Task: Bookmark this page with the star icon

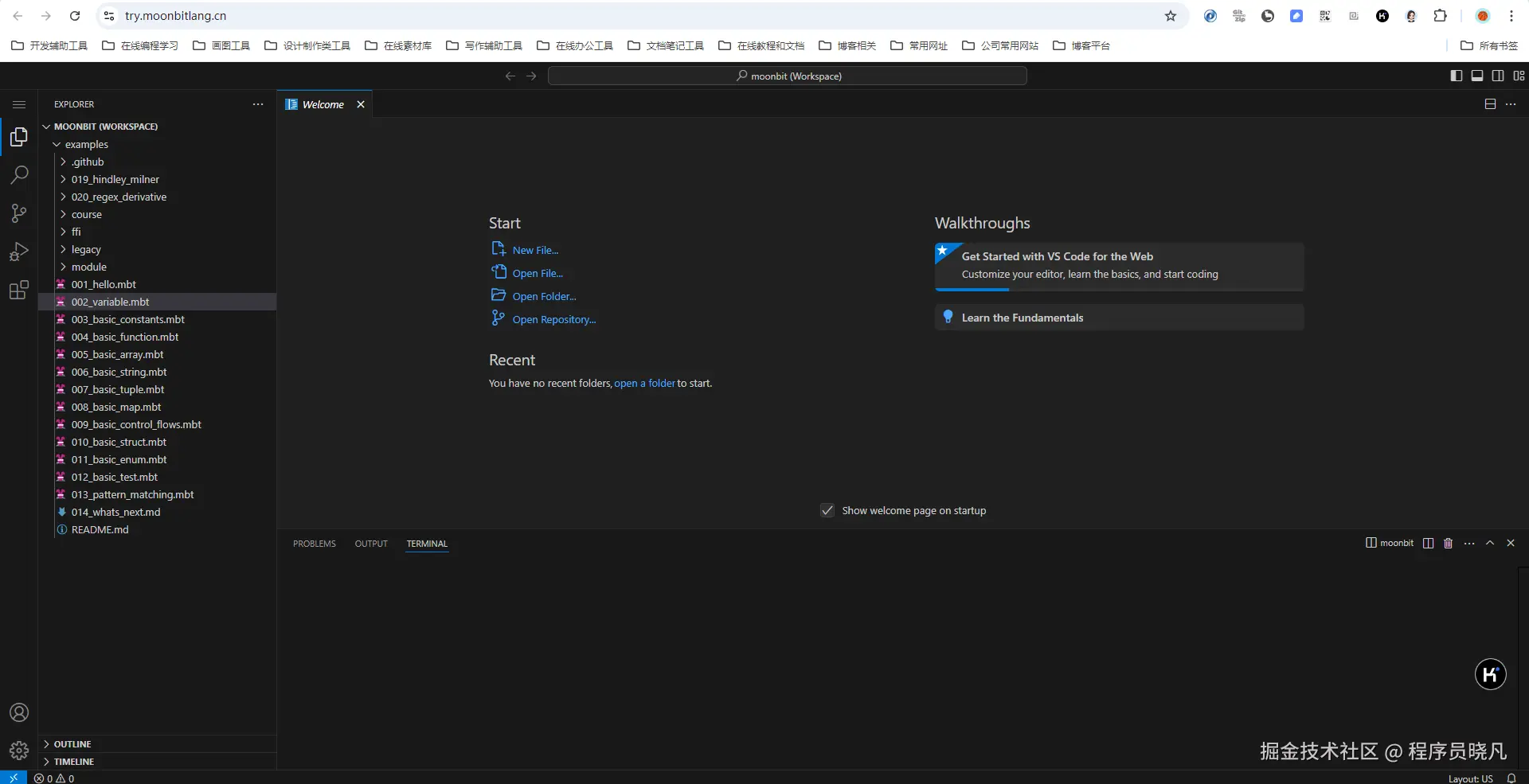Action: [x=1171, y=16]
